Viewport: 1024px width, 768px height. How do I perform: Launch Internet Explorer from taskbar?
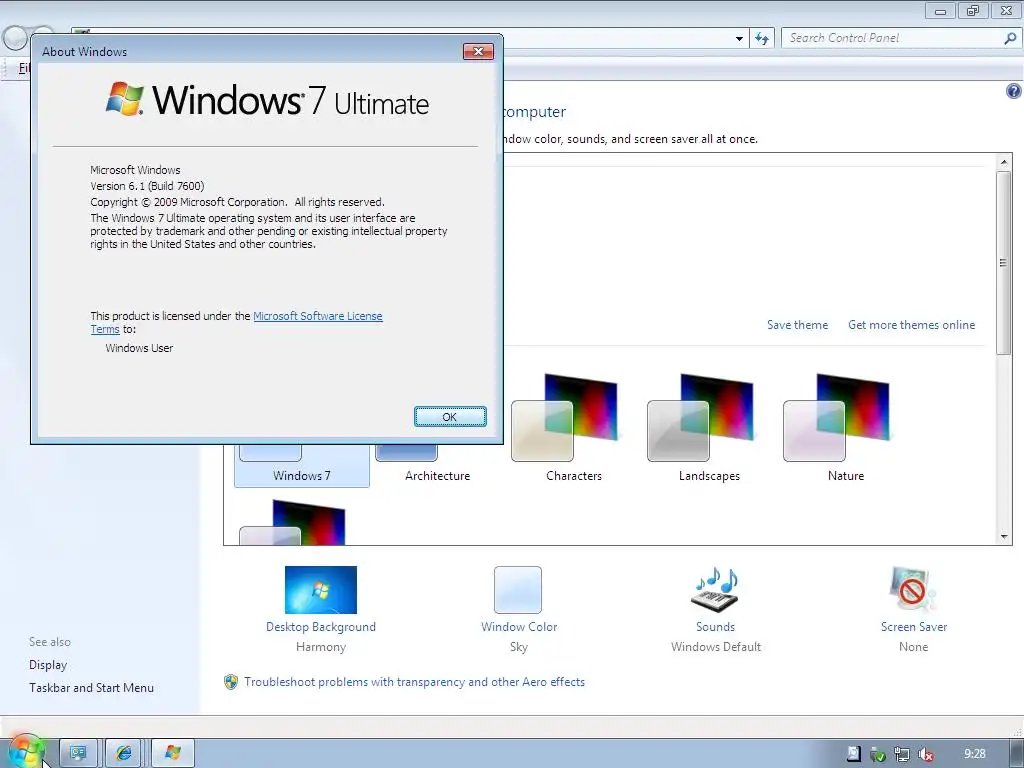coord(123,754)
